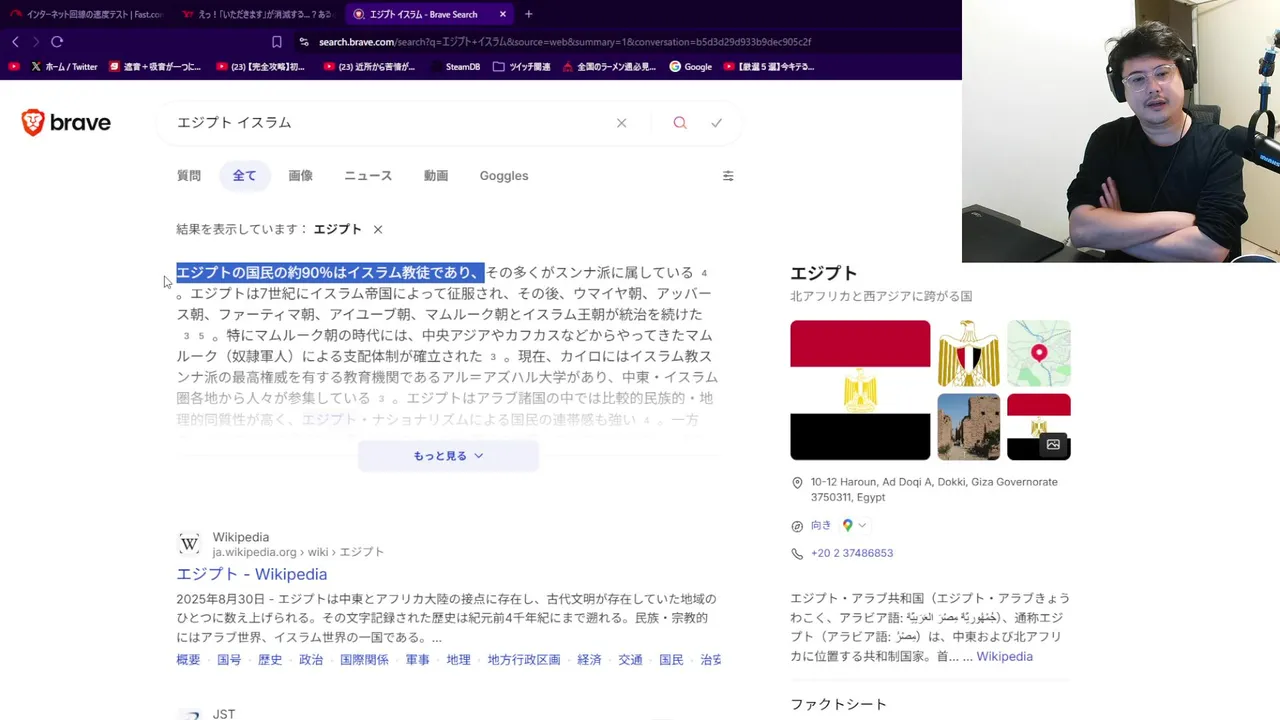Open the 政治 sublink under Wikipedia
The image size is (1280, 720).
(311, 660)
